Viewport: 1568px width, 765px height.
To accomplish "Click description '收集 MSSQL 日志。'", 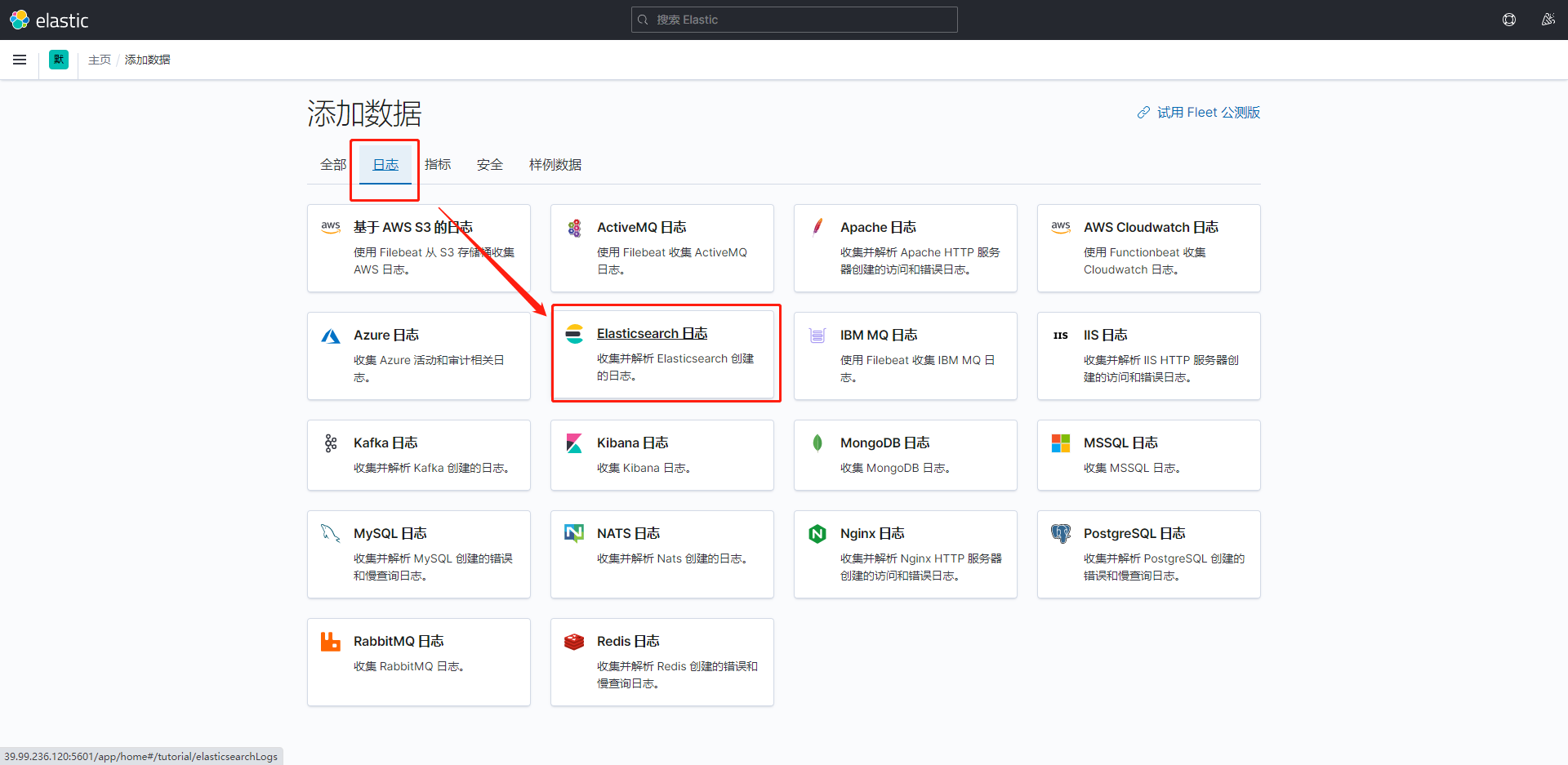I will coord(1133,468).
